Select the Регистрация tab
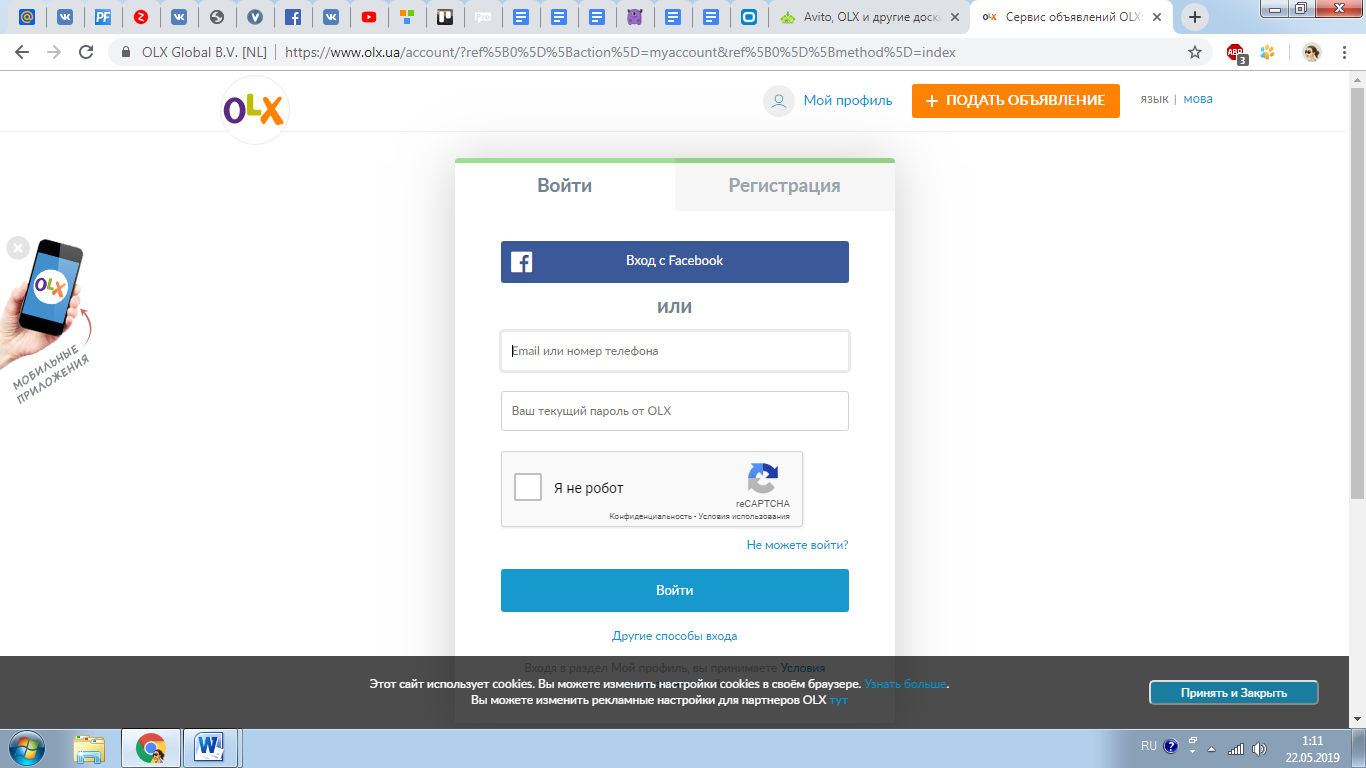The width and height of the screenshot is (1366, 768). pos(785,186)
